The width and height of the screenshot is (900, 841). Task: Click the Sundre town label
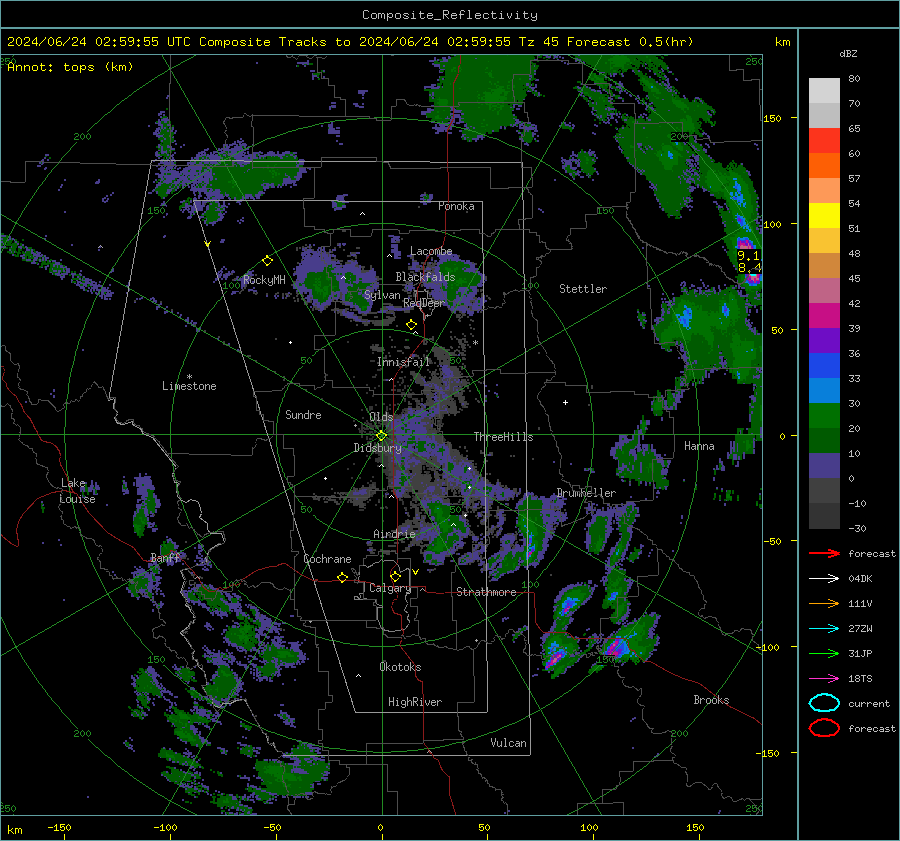pyautogui.click(x=303, y=414)
